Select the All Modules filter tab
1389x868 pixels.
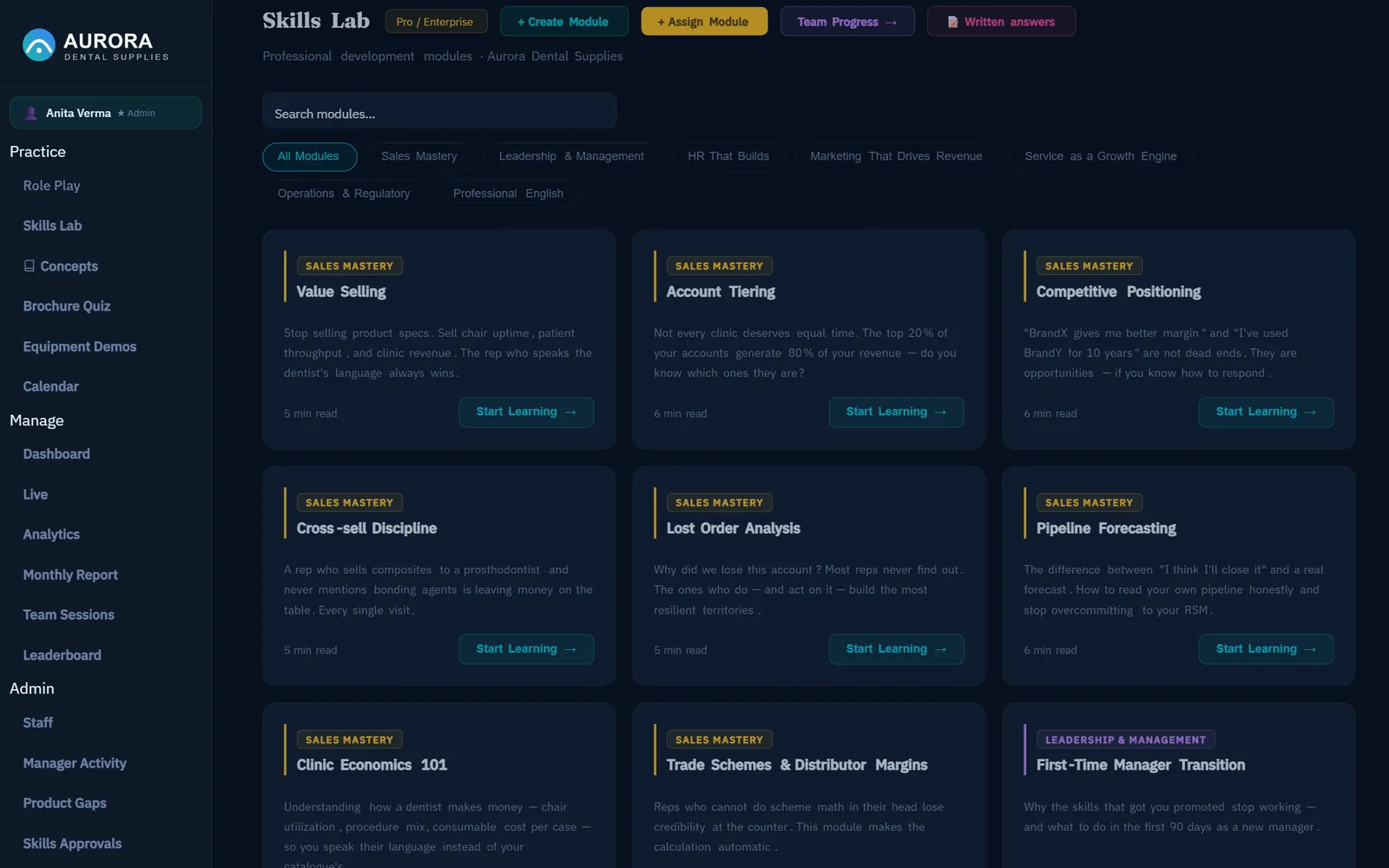[309, 156]
